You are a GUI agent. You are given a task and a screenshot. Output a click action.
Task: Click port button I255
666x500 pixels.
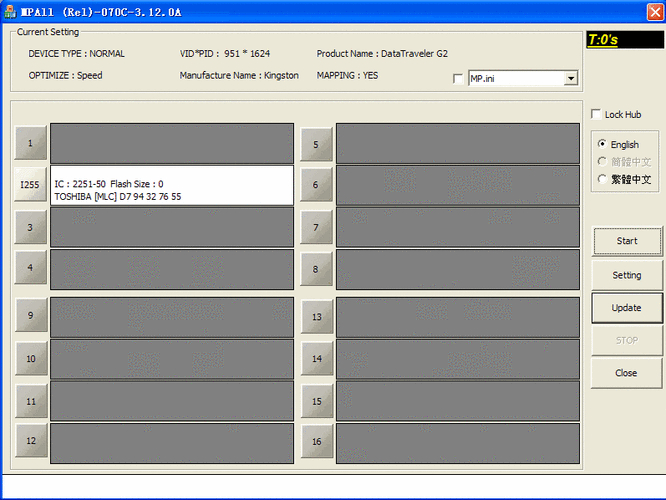[30, 184]
